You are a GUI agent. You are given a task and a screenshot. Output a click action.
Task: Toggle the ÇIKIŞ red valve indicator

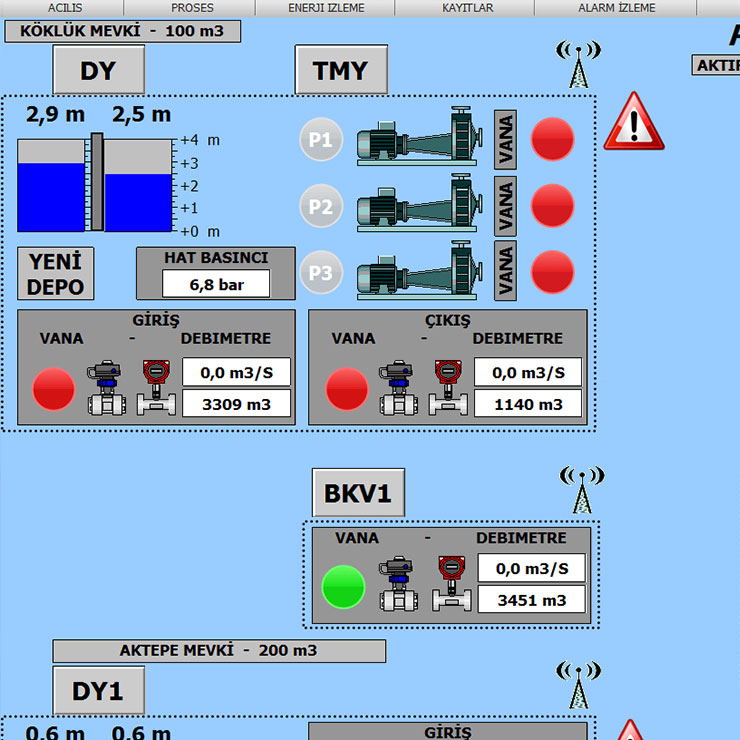click(346, 389)
